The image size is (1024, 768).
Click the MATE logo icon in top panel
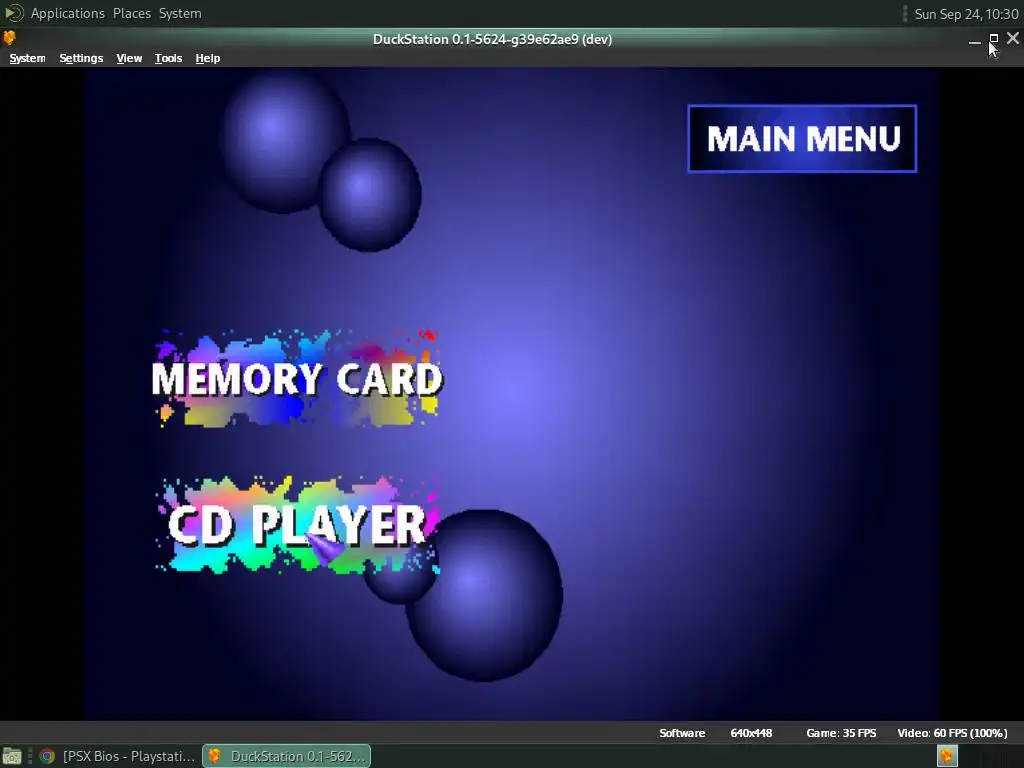click(14, 13)
